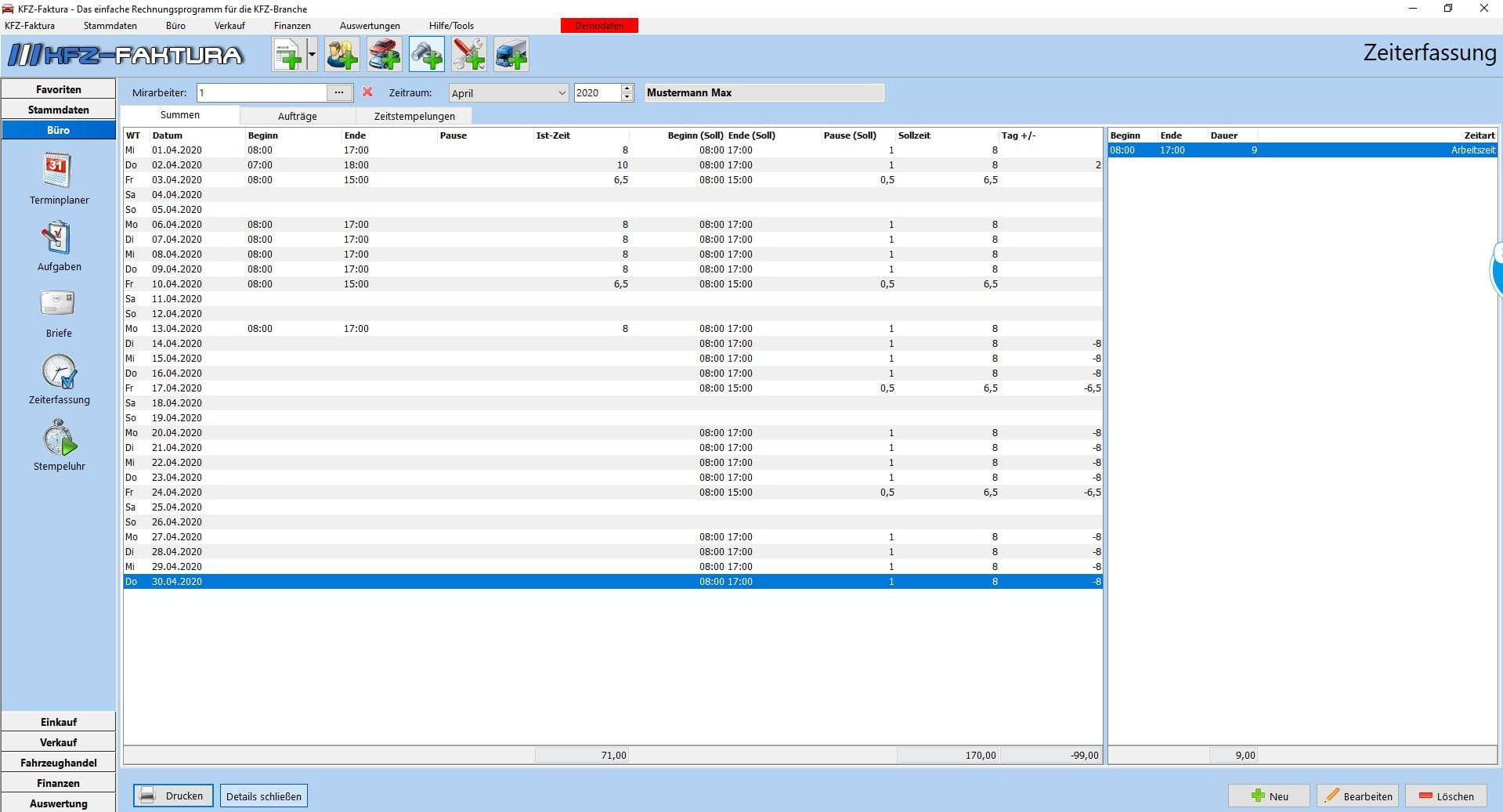Open the Zeiterfassung clock icon

pos(60,372)
